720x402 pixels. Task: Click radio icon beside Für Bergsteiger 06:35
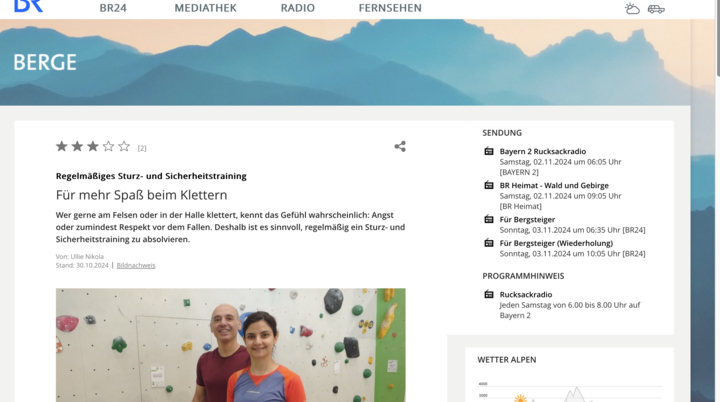point(489,219)
